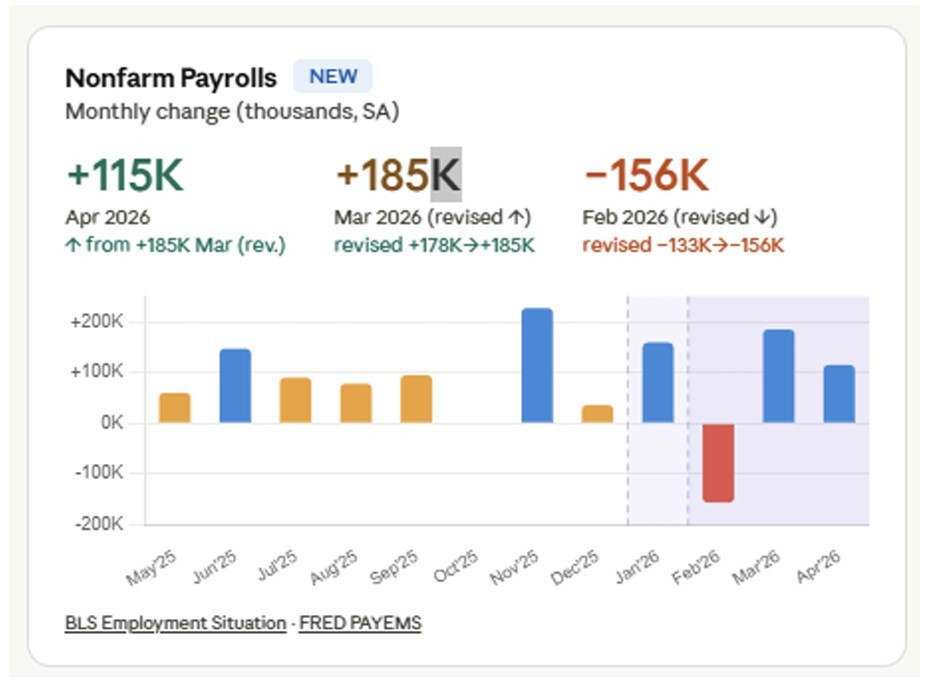Select the Jan'26 blue bar
This screenshot has height=690, width=926.
pos(658,383)
